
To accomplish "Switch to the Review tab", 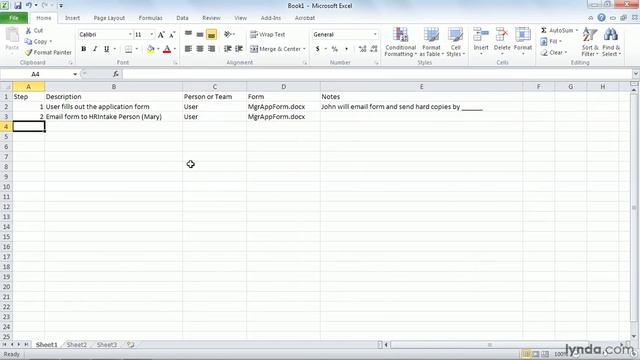I will [x=211, y=18].
